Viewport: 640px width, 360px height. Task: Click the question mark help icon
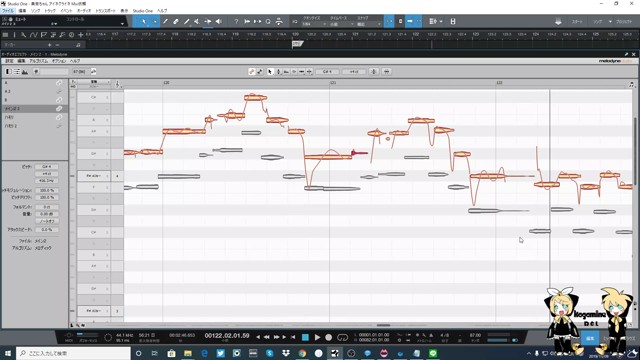click(236, 21)
